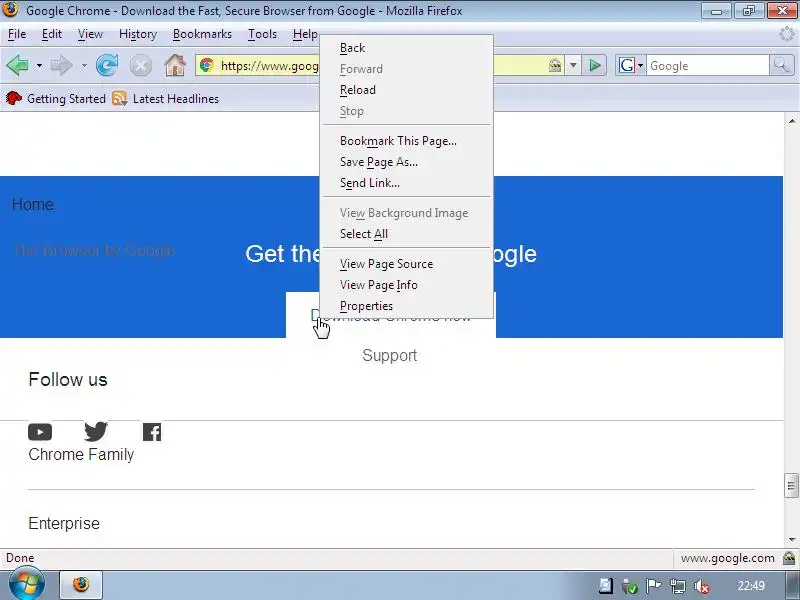Screen dimensions: 800x600
Task: Click the Action Center flag tray icon
Action: (x=654, y=586)
